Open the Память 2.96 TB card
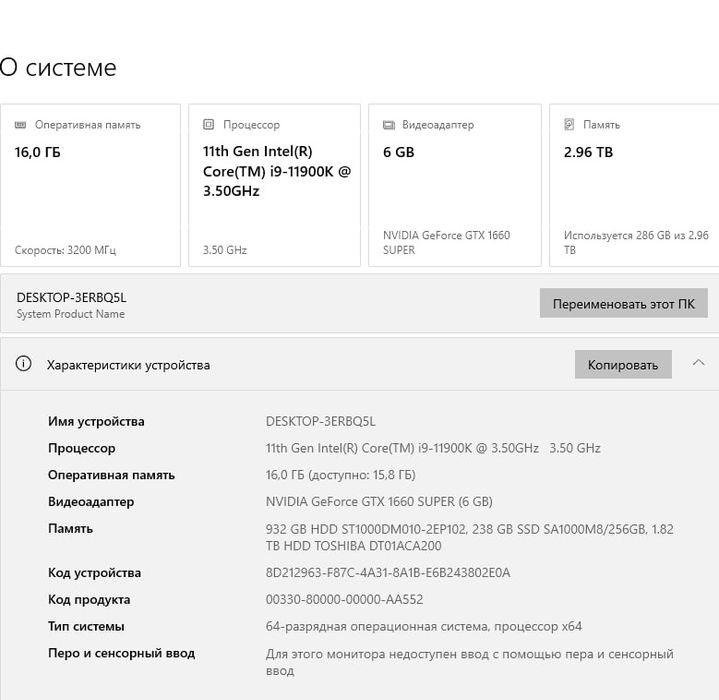The width and height of the screenshot is (719, 700). (x=635, y=185)
